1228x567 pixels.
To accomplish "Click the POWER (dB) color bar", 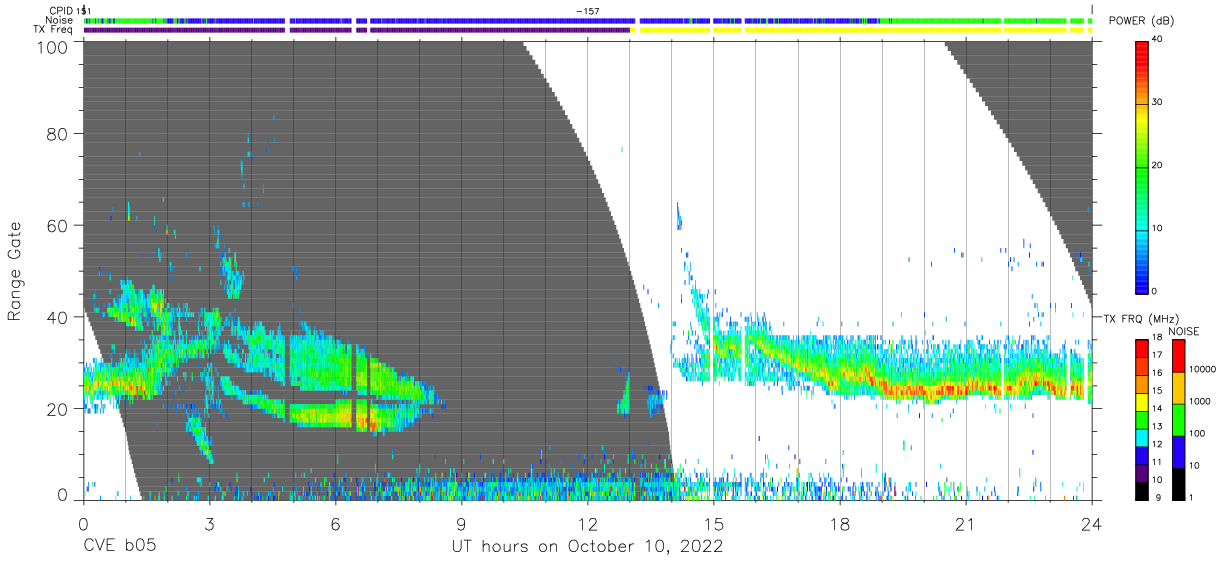I will [x=1142, y=166].
